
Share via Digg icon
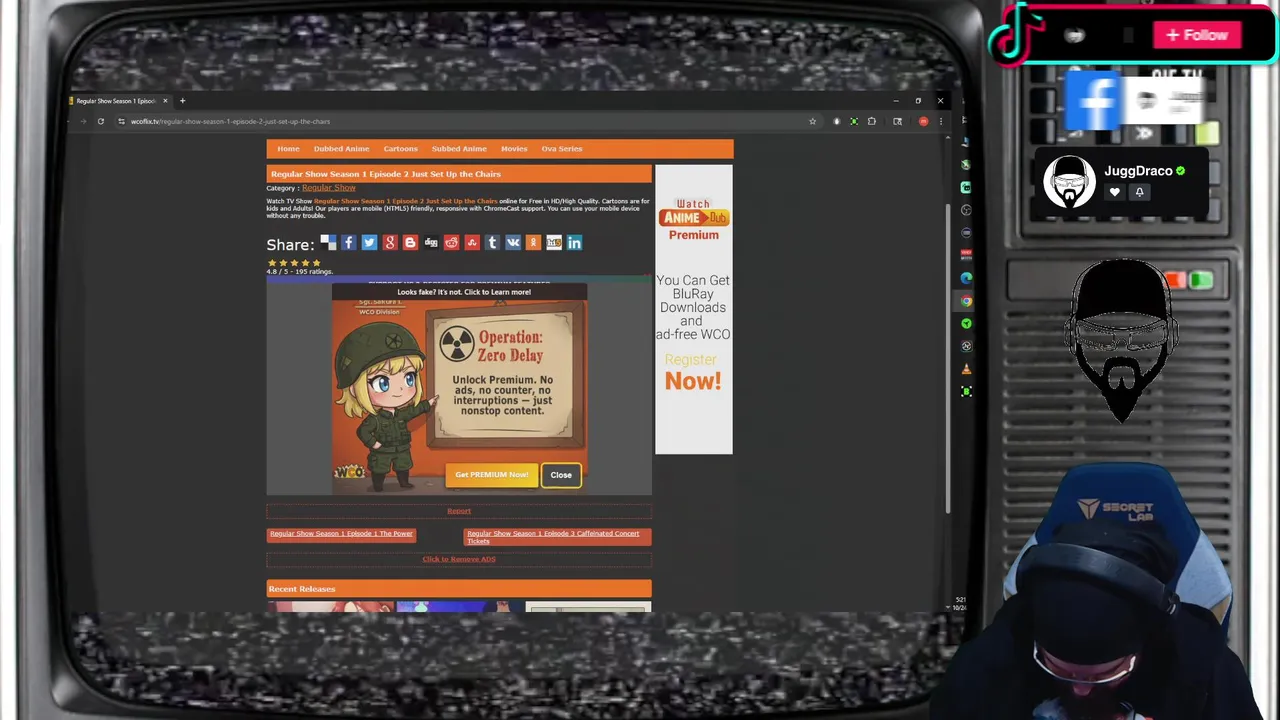pos(431,243)
